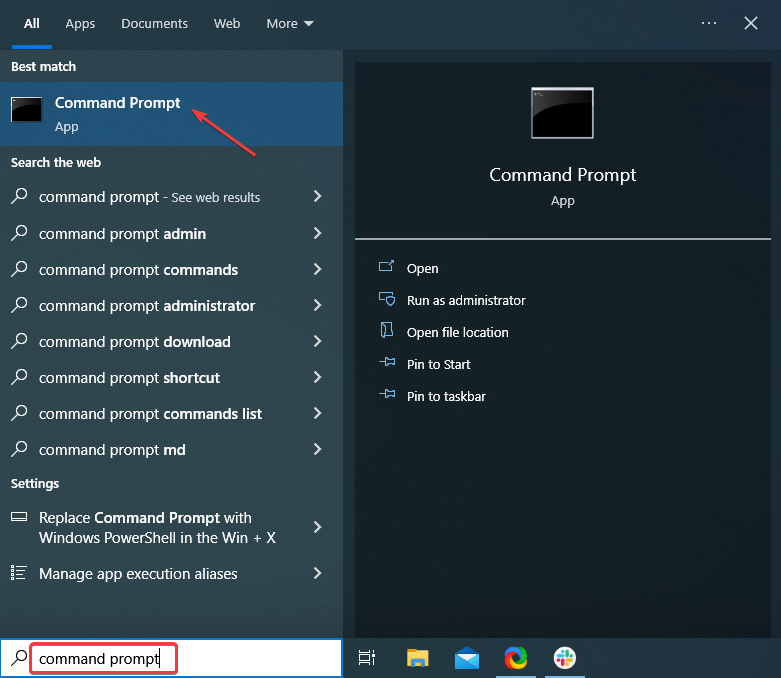Select 'command prompt shortcut' suggestion
The height and width of the screenshot is (678, 781).
point(171,378)
